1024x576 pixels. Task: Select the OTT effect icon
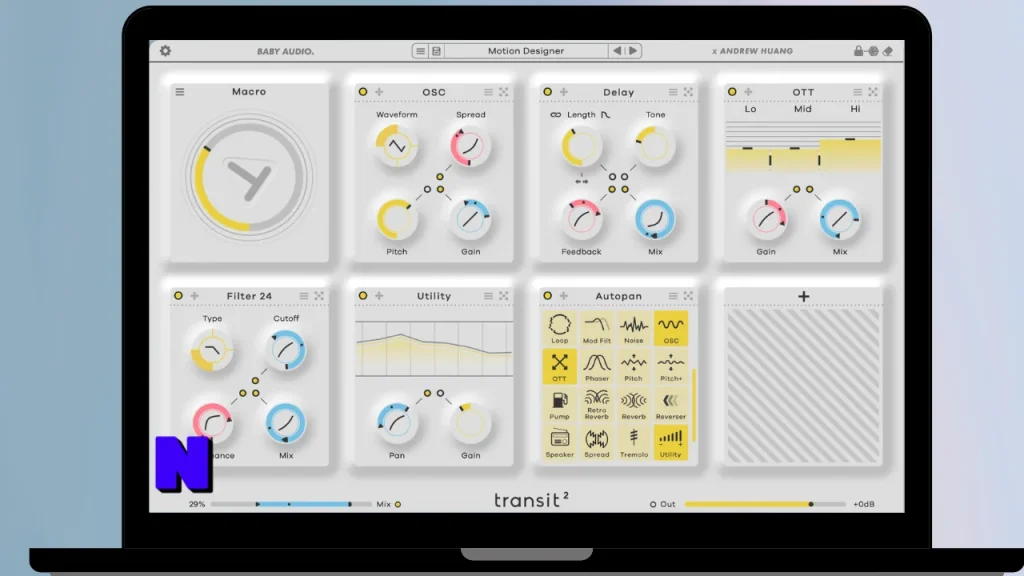tap(560, 366)
